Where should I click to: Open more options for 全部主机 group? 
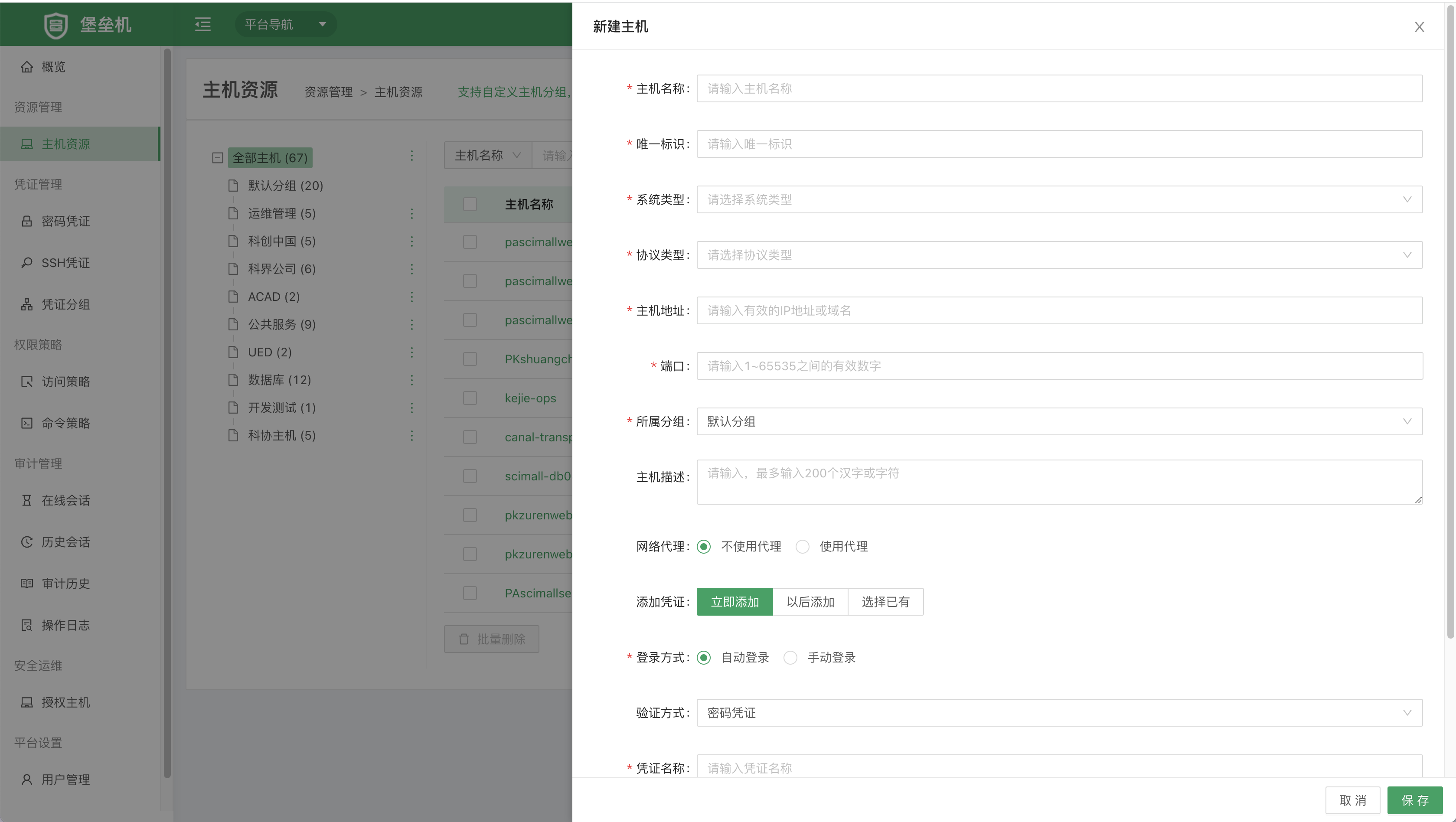(411, 156)
